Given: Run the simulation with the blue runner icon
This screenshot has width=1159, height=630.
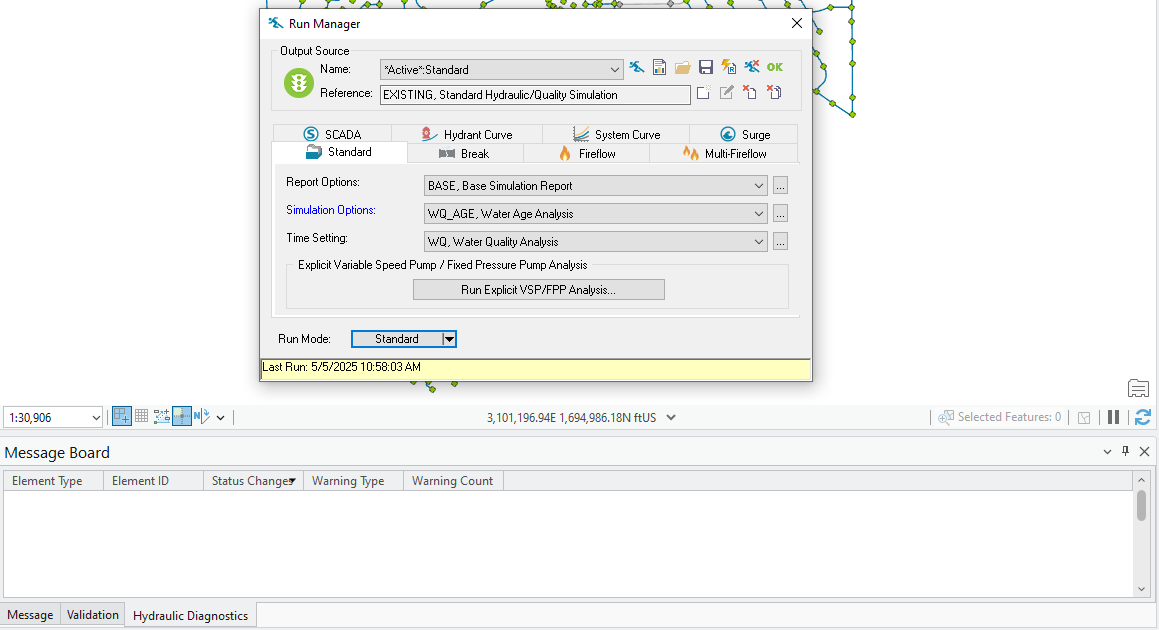Looking at the screenshot, I should tap(636, 68).
